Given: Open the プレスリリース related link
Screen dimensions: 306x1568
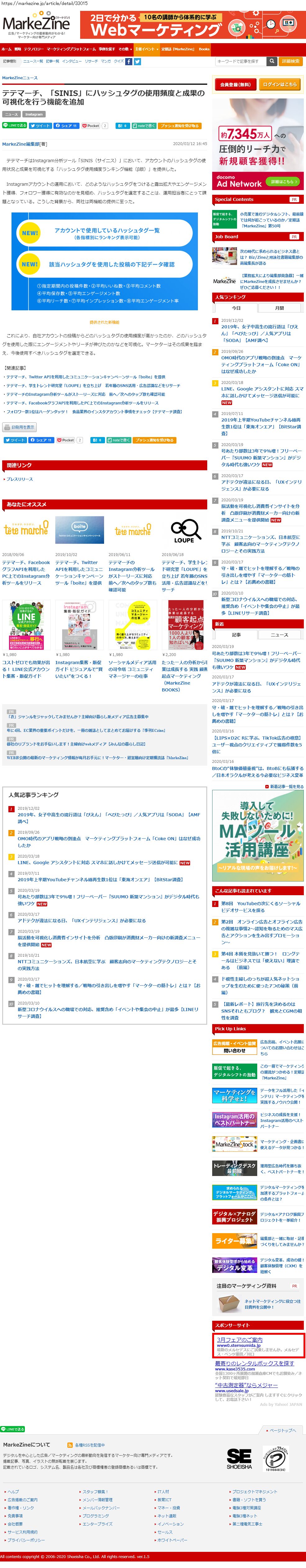Looking at the screenshot, I should tap(20, 479).
